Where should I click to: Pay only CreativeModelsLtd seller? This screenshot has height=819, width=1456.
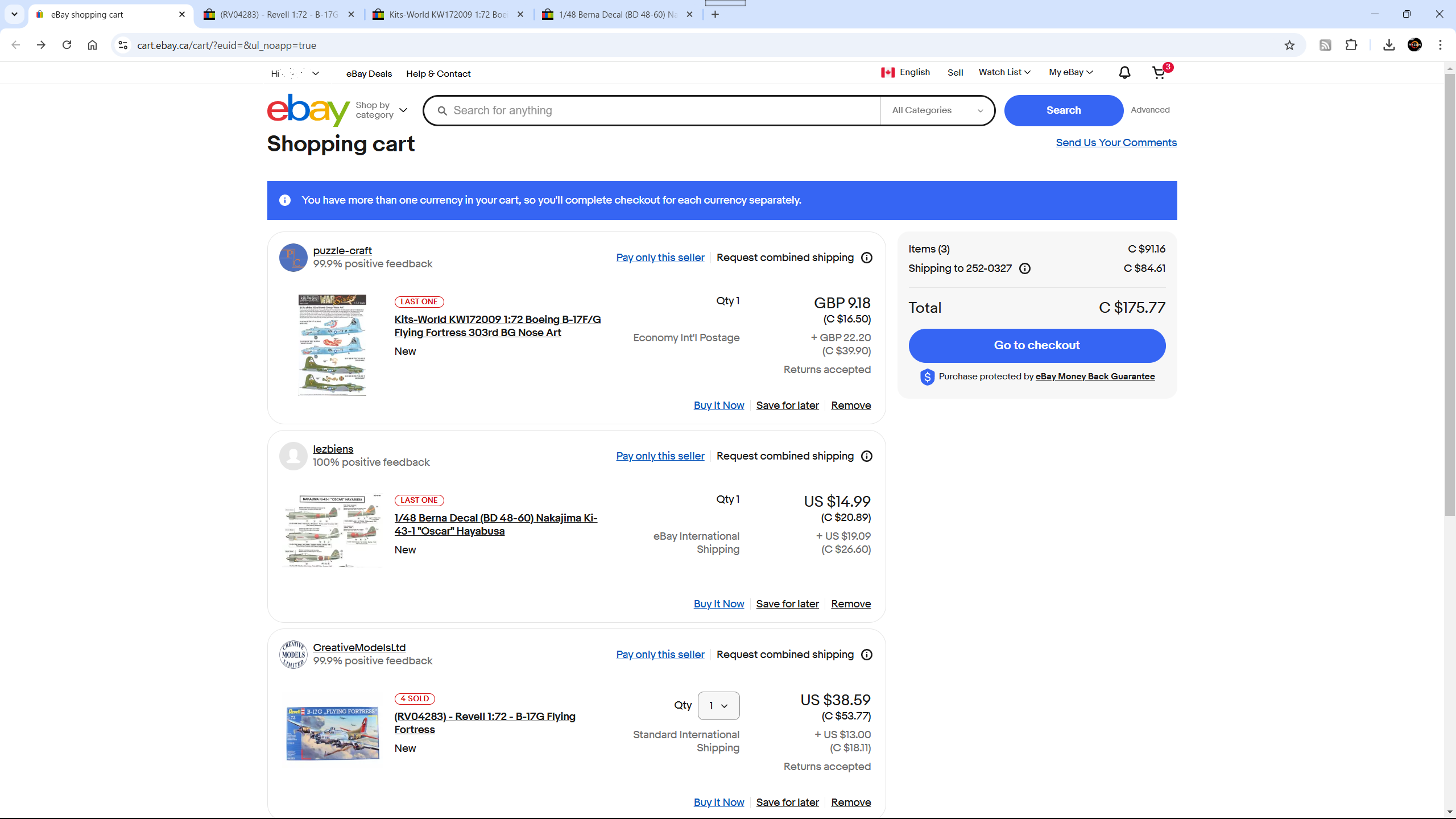click(x=660, y=655)
